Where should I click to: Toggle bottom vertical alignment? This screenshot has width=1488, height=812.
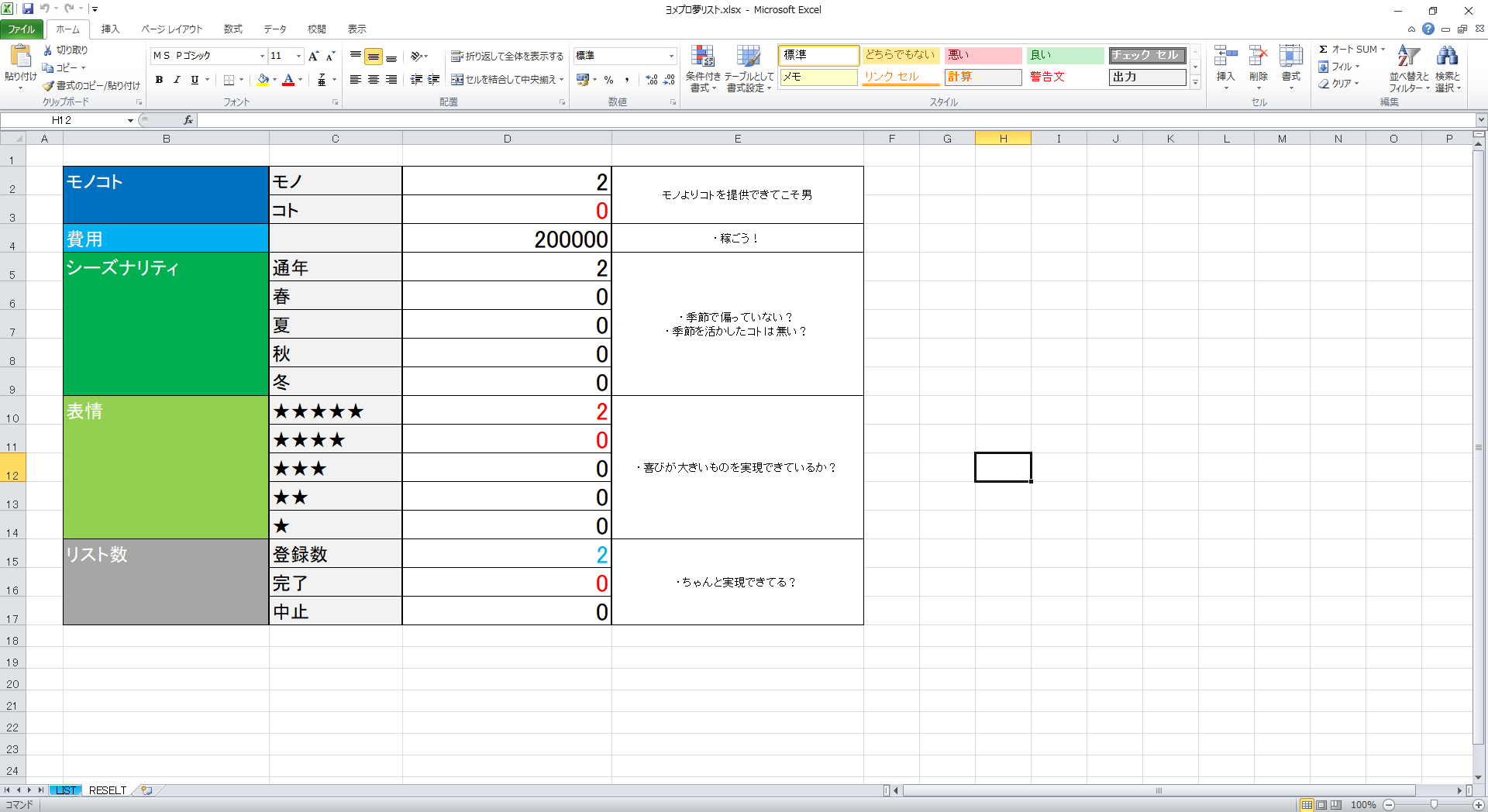pyautogui.click(x=391, y=56)
